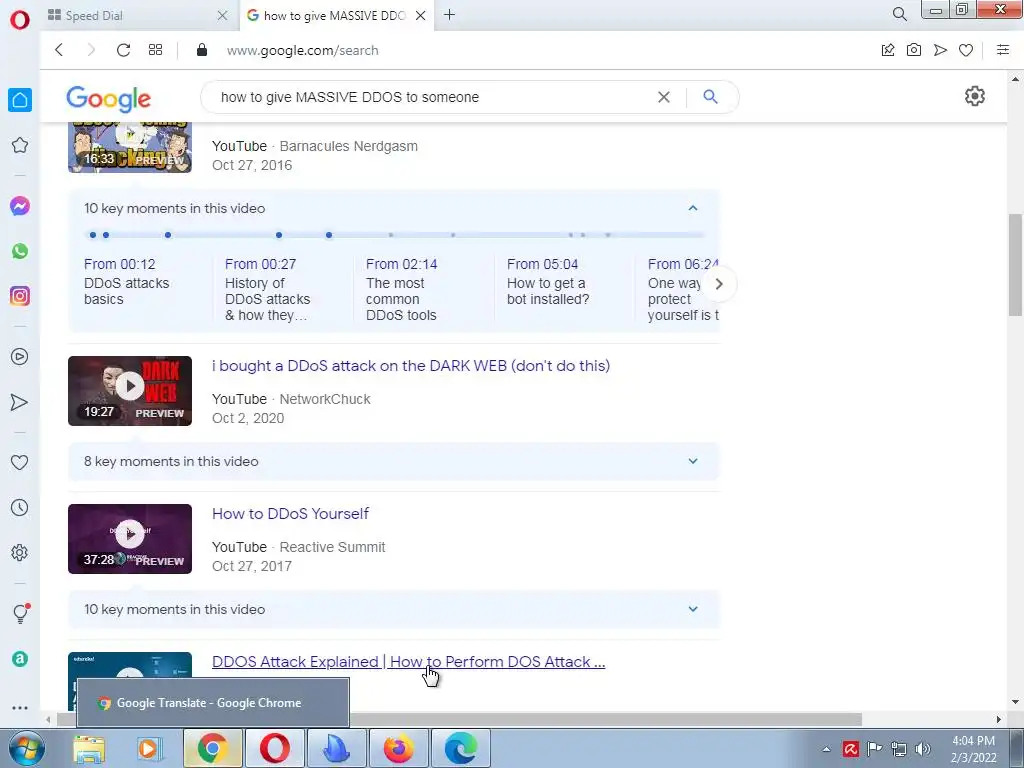Open sidebar History clock icon

tap(20, 507)
